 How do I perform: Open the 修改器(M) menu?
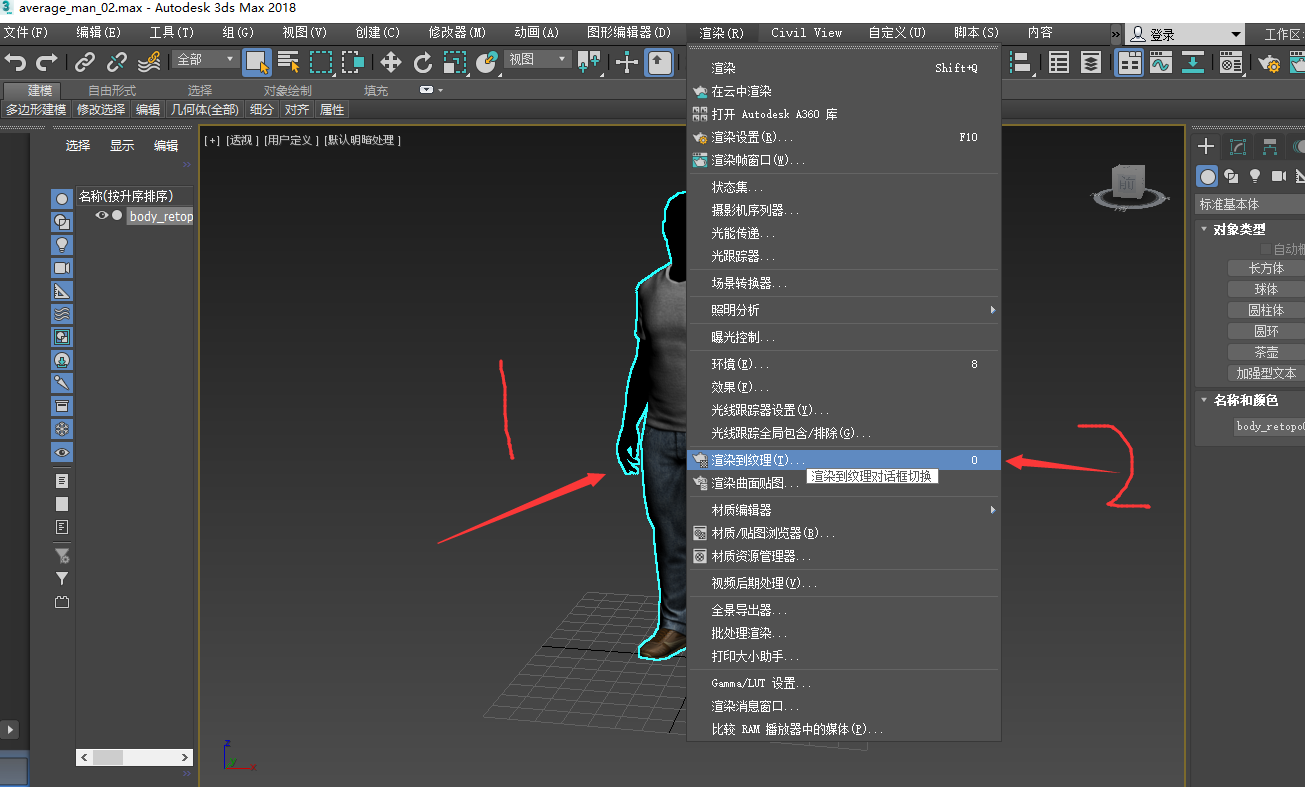pyautogui.click(x=457, y=33)
